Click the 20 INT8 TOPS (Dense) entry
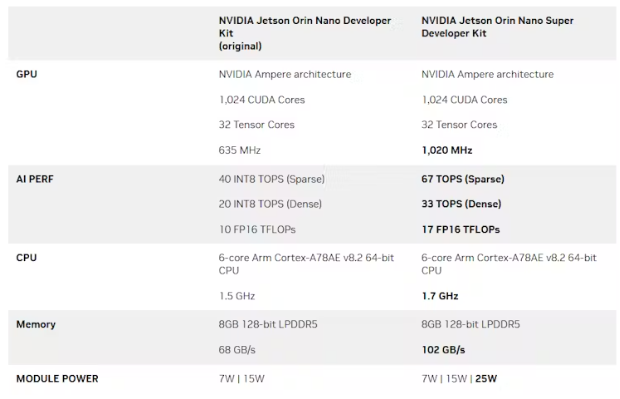The image size is (620, 399). (270, 204)
